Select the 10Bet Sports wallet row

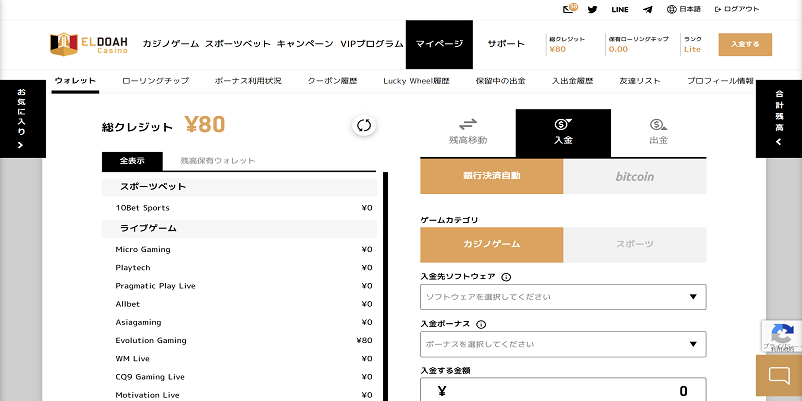239,208
